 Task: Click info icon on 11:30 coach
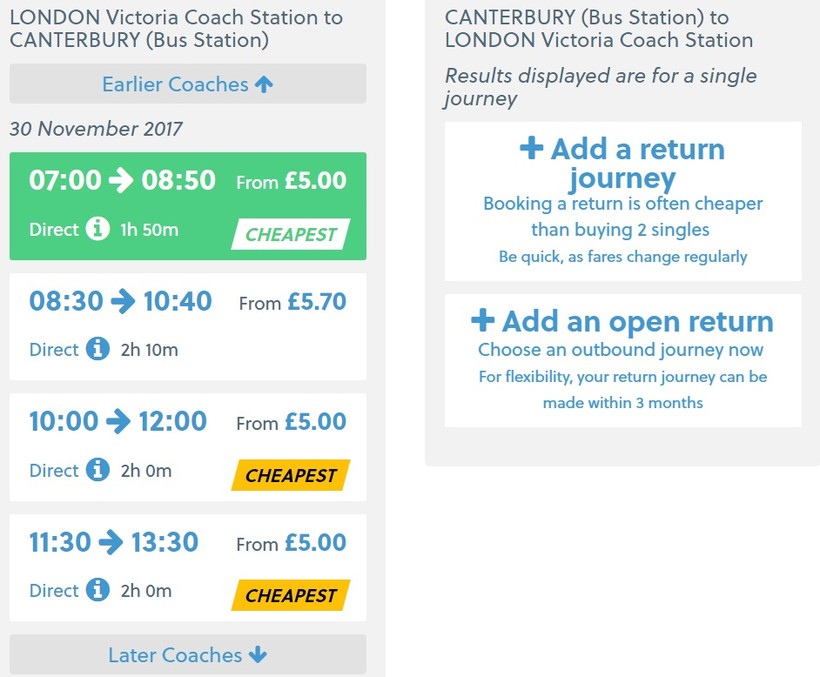[97, 590]
